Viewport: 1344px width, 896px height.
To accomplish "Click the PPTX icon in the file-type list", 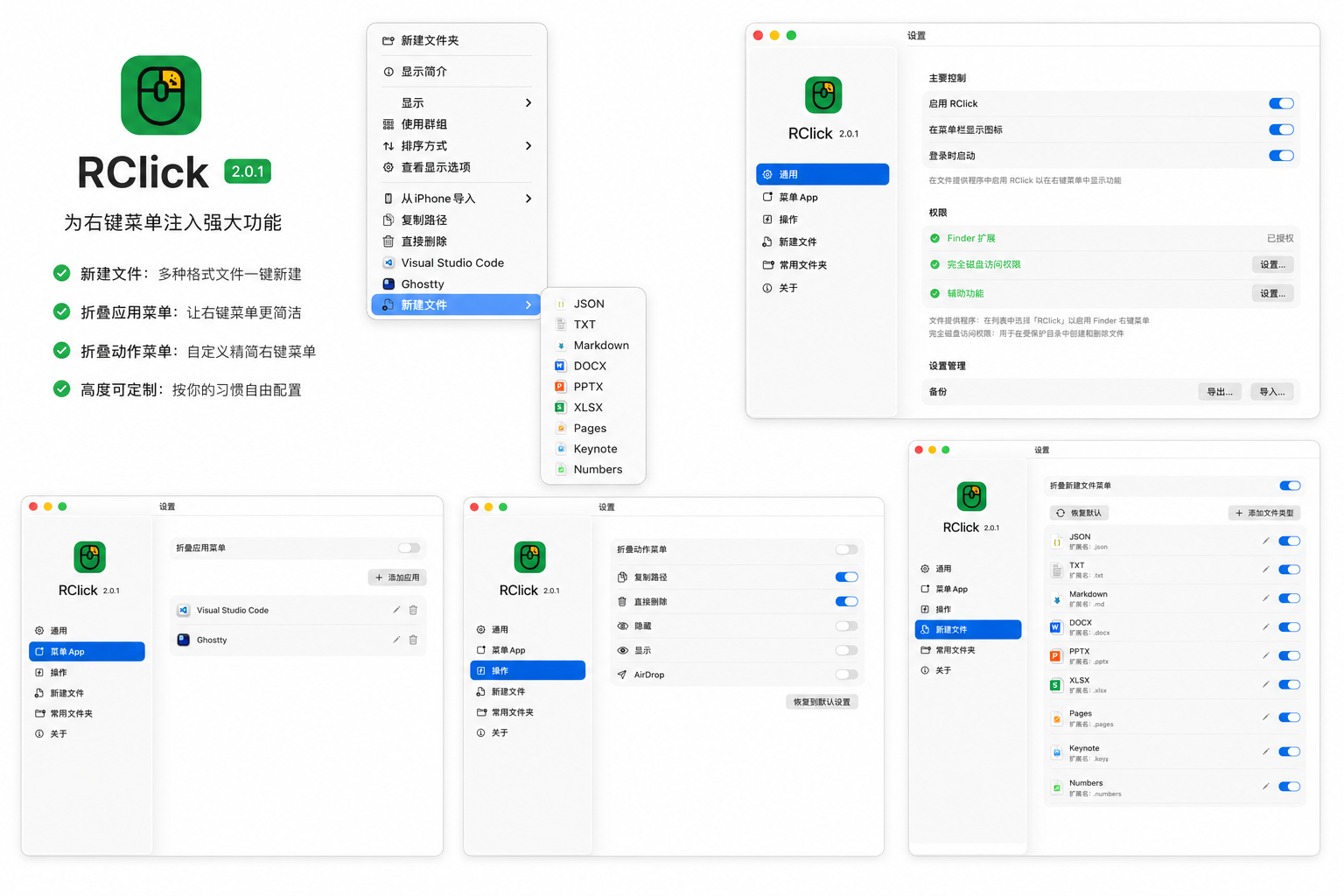I will click(1056, 656).
